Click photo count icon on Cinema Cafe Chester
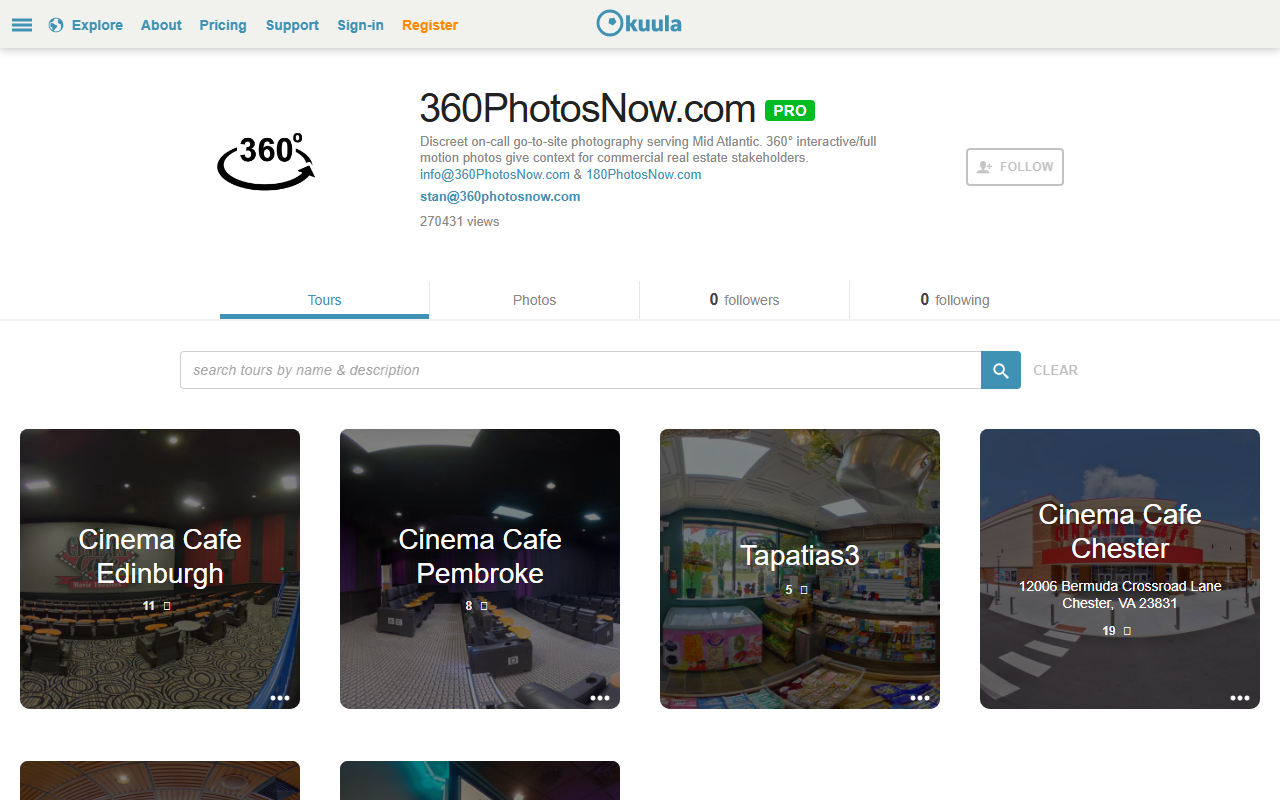The image size is (1280, 800). click(1127, 631)
